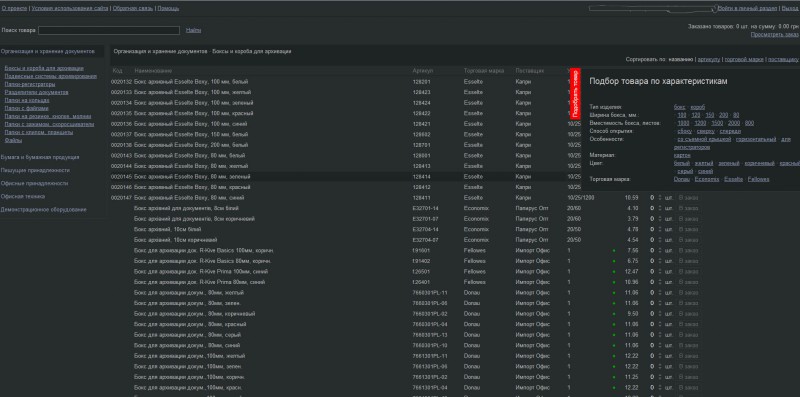Focus the 'Поиск товара' search field

pos(109,31)
